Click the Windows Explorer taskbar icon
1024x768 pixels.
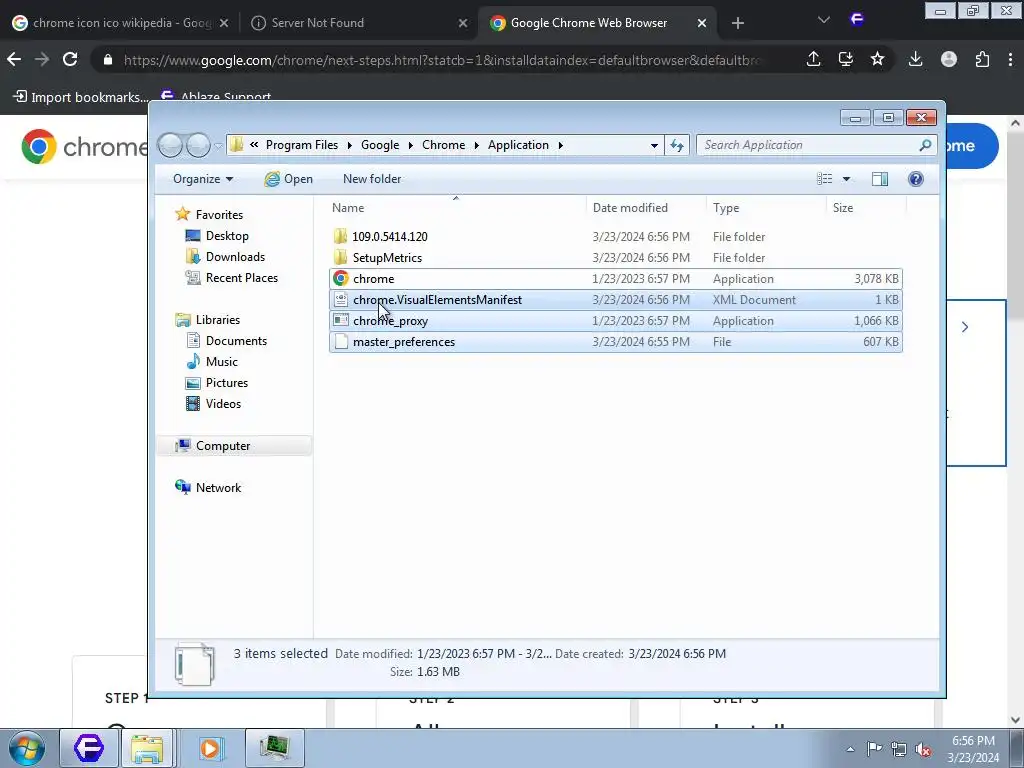tap(147, 748)
